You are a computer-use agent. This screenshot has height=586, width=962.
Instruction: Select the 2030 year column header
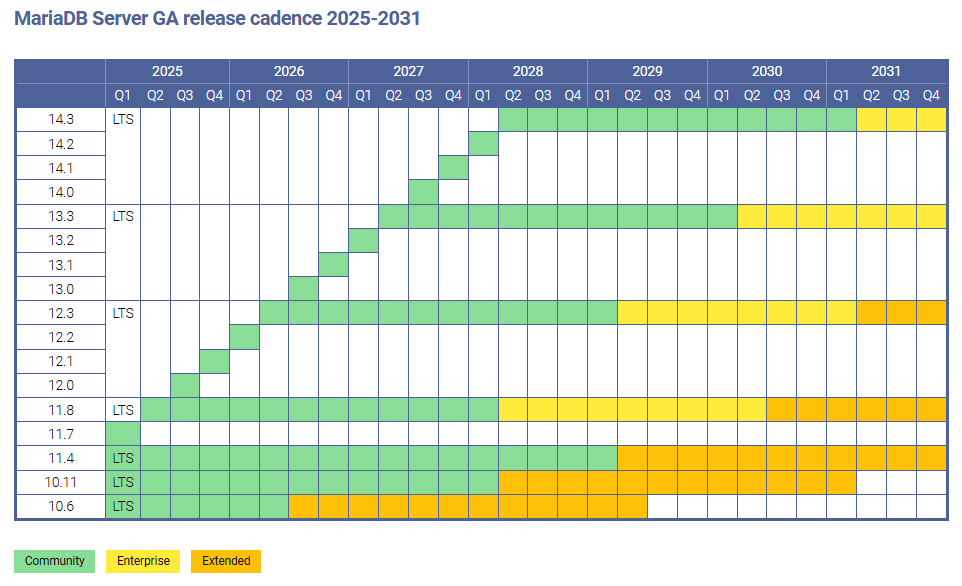[x=767, y=71]
